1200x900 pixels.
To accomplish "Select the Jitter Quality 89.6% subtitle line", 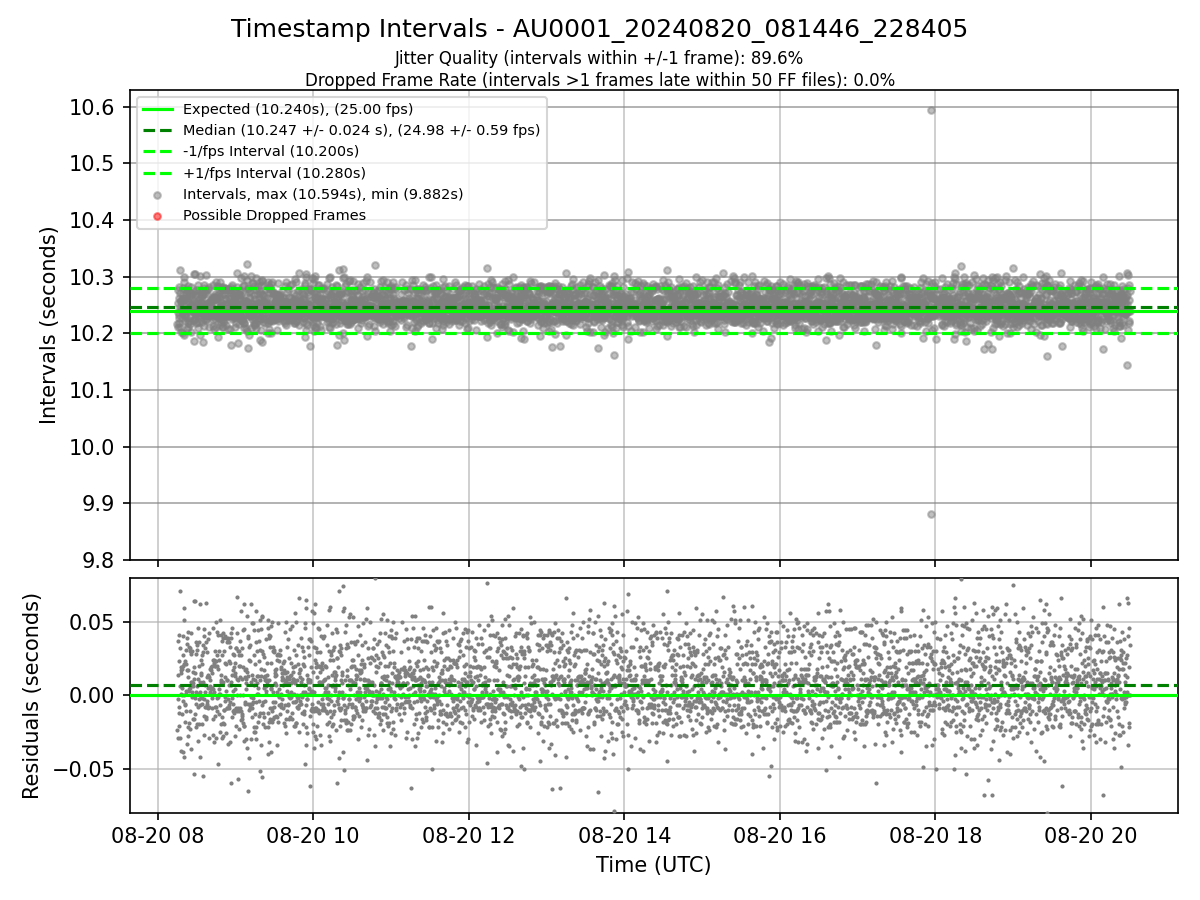I will click(x=599, y=58).
